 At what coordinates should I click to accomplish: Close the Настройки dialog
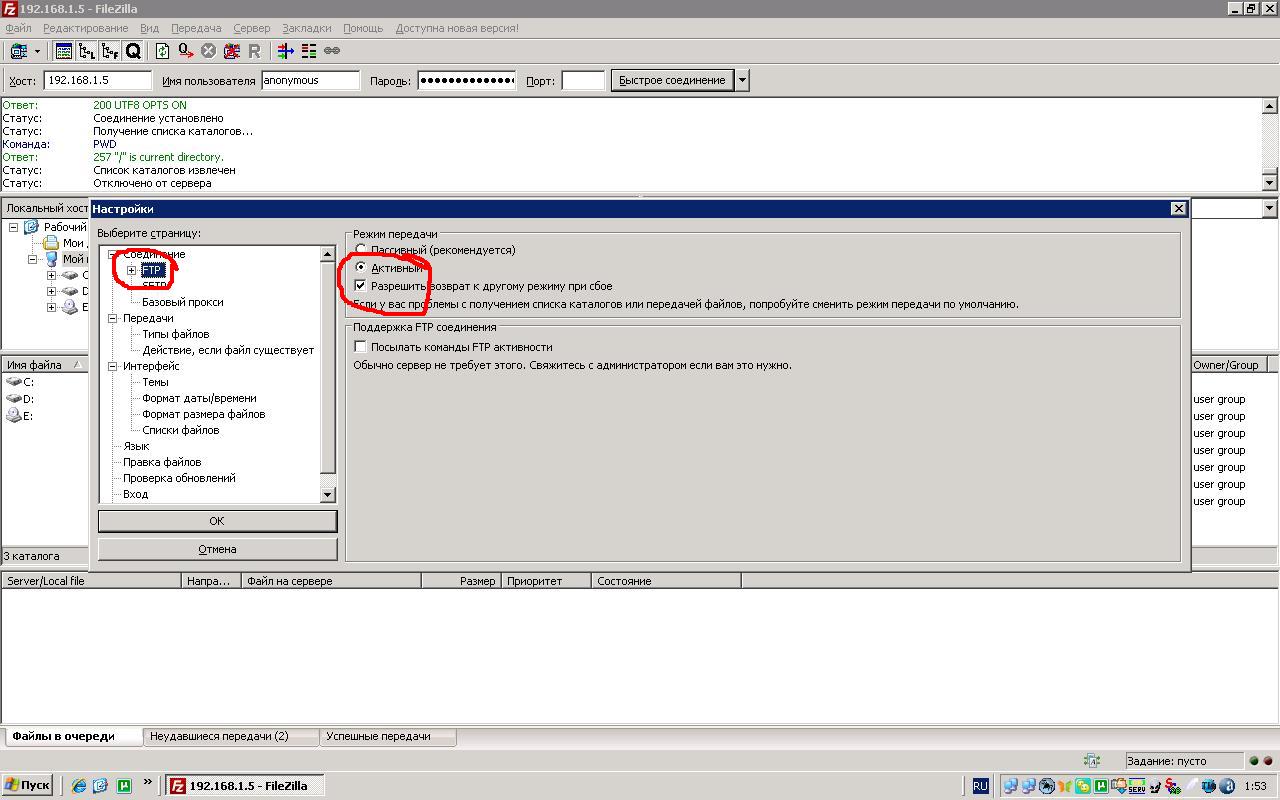(x=1178, y=208)
